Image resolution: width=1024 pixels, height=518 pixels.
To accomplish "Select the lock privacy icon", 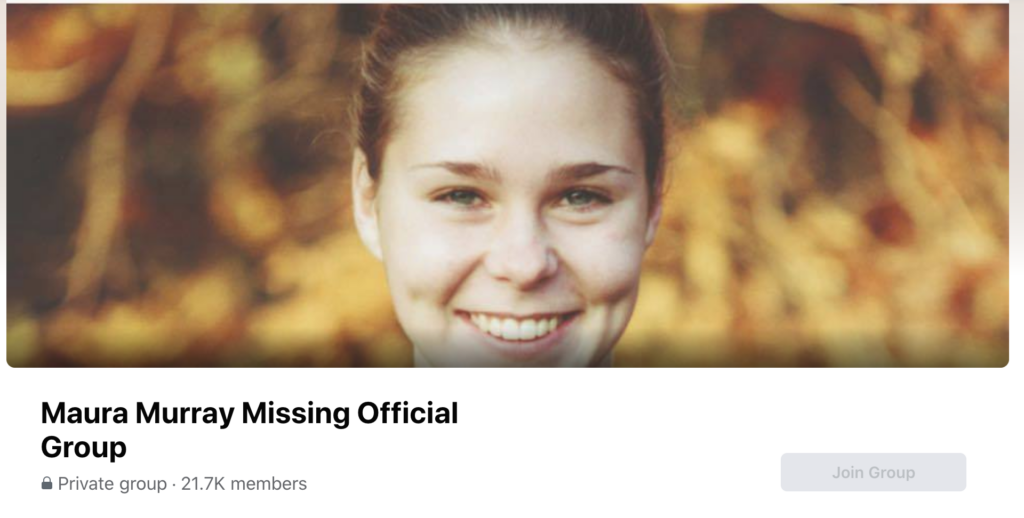I will (46, 483).
